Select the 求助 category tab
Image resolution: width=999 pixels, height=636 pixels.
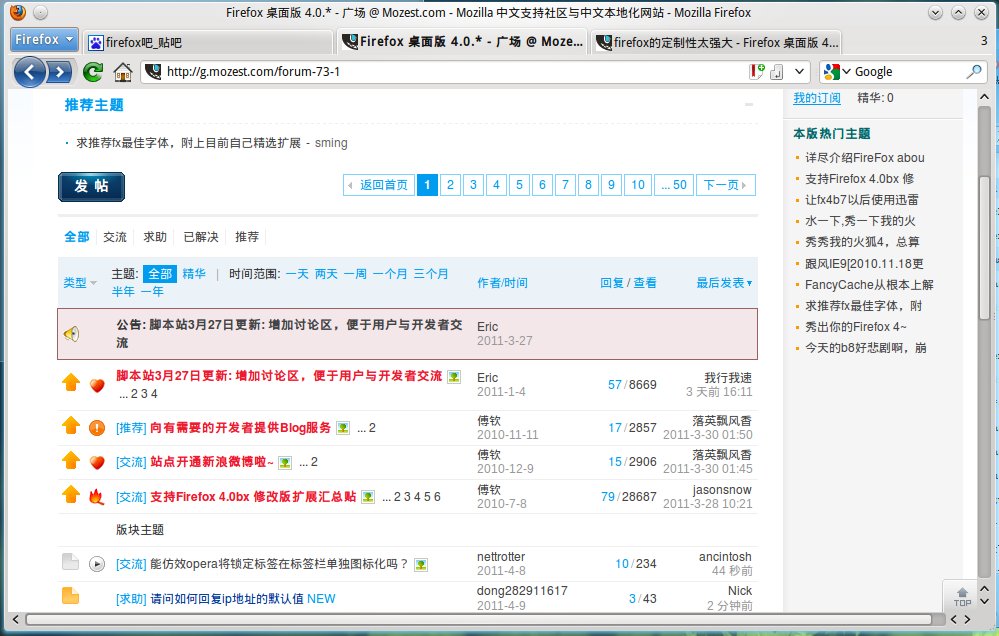point(155,237)
